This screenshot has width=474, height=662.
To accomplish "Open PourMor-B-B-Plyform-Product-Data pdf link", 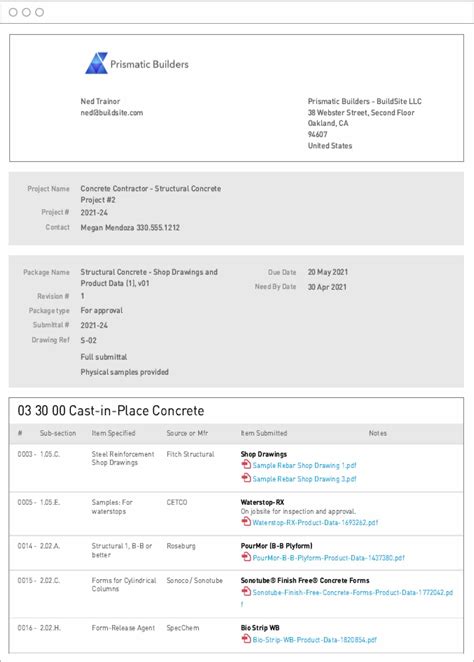I will pyautogui.click(x=328, y=558).
